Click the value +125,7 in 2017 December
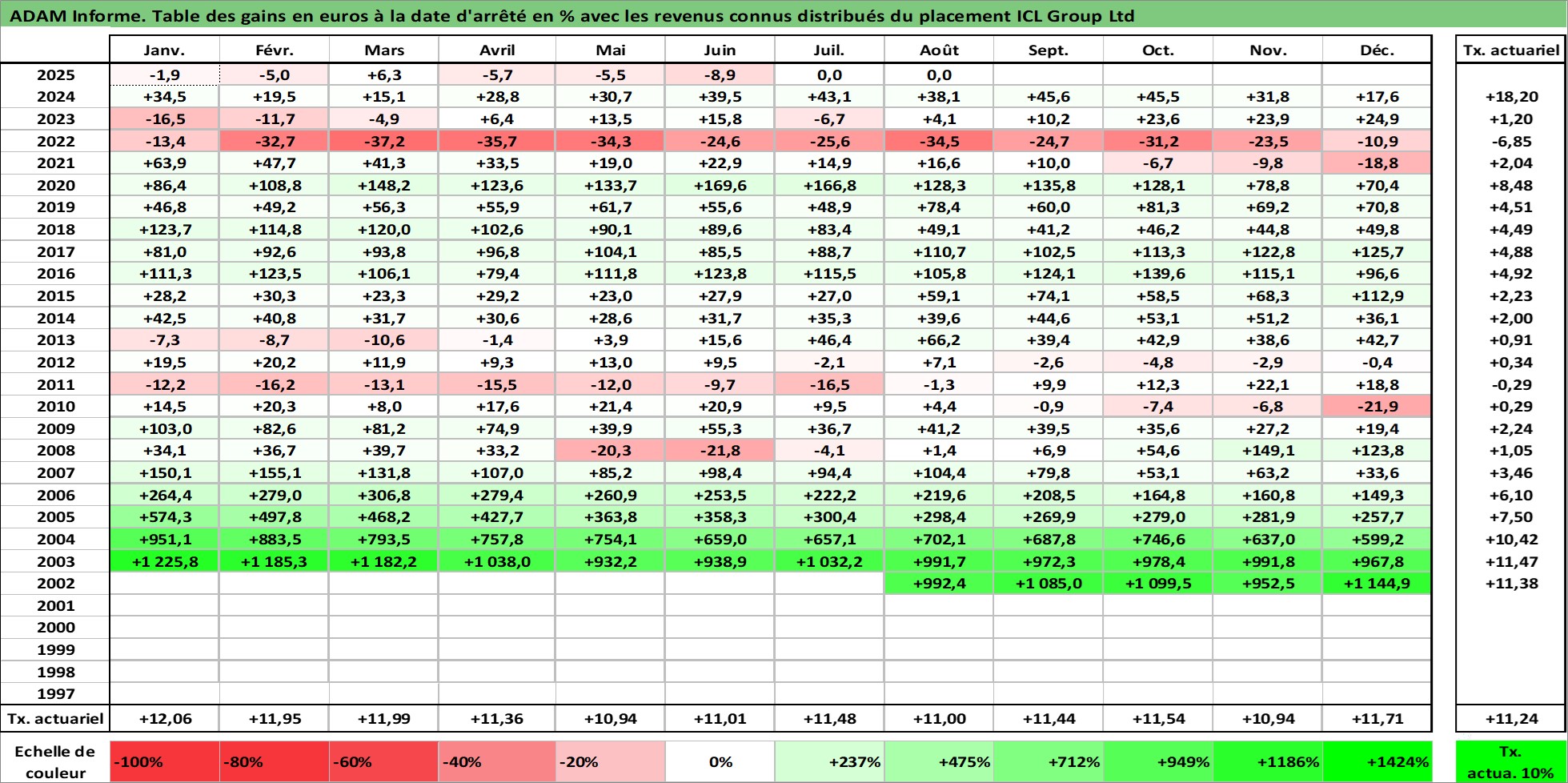 1377,251
